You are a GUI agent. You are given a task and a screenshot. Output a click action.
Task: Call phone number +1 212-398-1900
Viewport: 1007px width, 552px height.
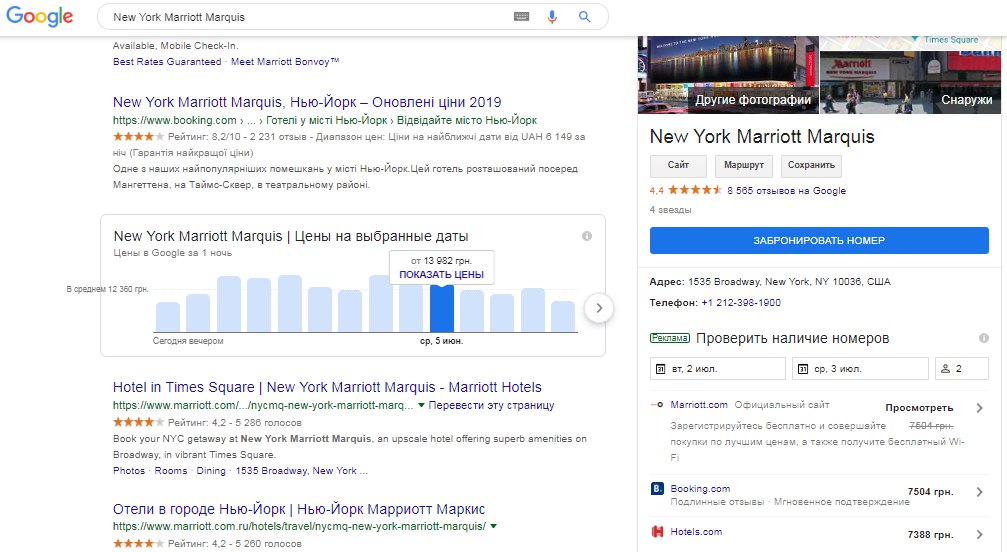741,302
